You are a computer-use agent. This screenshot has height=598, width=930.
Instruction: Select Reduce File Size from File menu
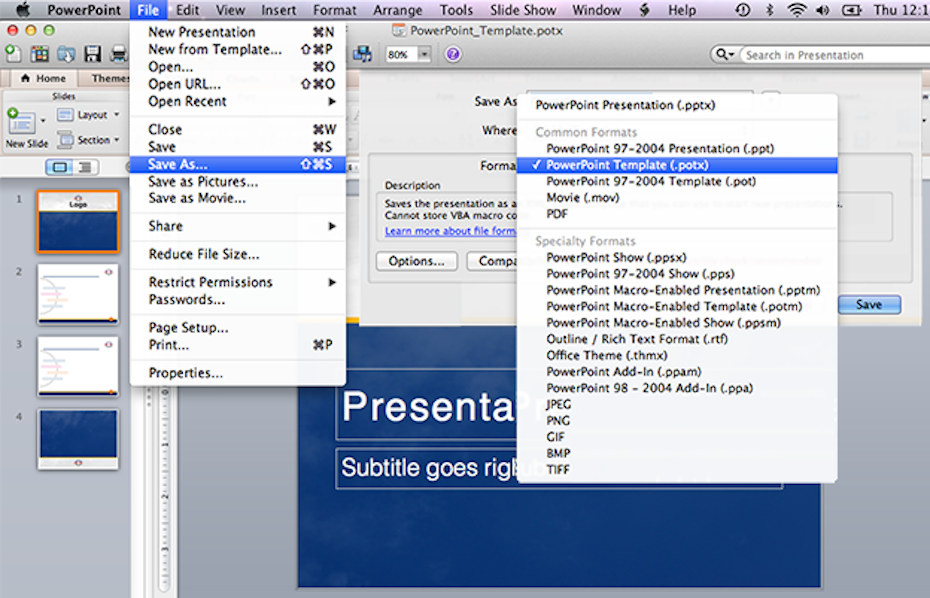pyautogui.click(x=204, y=254)
